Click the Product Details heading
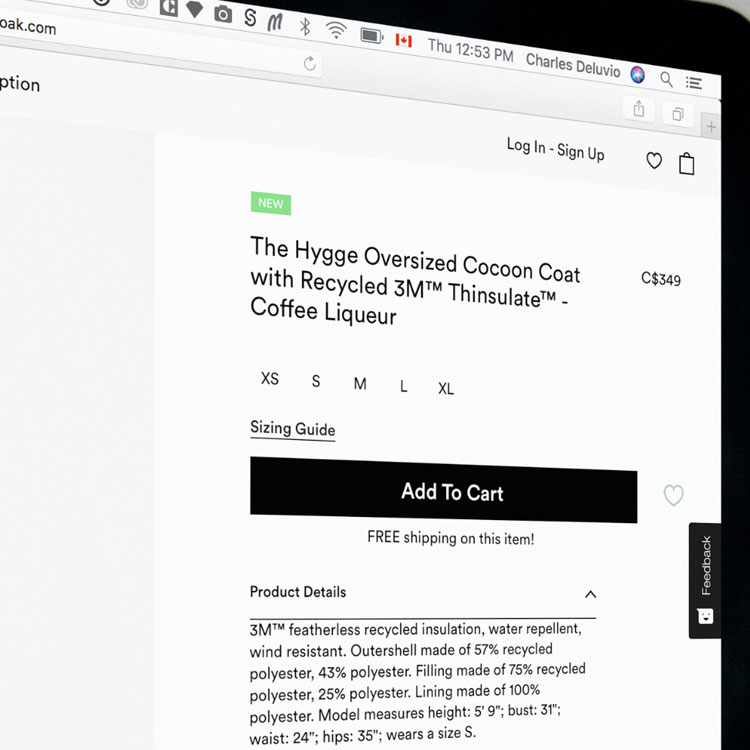The width and height of the screenshot is (750, 750). click(298, 592)
